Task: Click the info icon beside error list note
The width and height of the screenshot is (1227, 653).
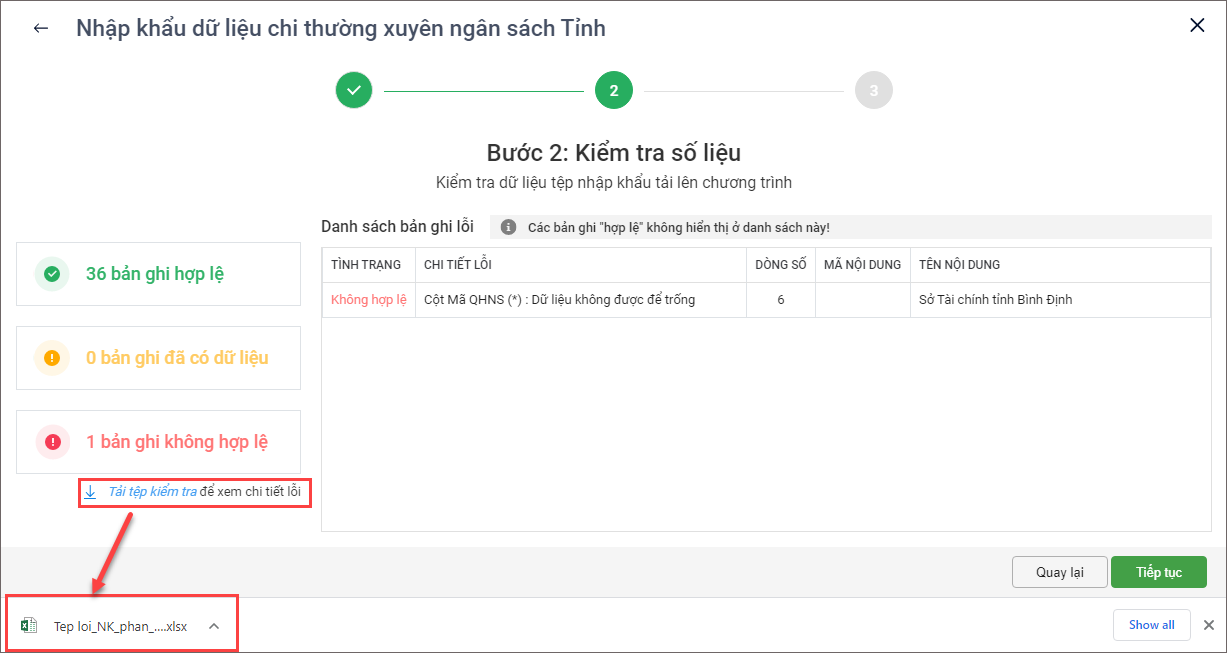Action: pos(508,227)
